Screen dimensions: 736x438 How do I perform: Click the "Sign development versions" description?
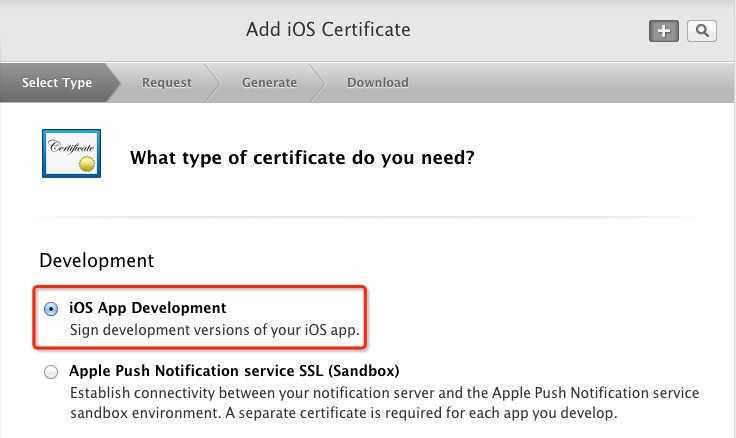(x=214, y=329)
